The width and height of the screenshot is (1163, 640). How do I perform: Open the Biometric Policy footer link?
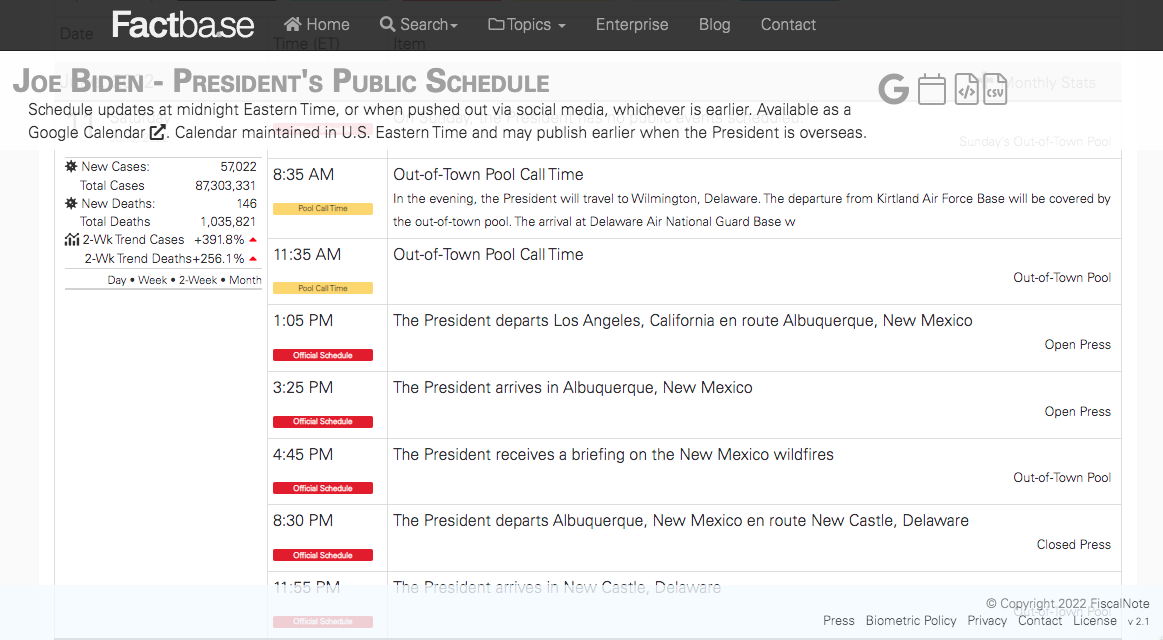tap(911, 621)
